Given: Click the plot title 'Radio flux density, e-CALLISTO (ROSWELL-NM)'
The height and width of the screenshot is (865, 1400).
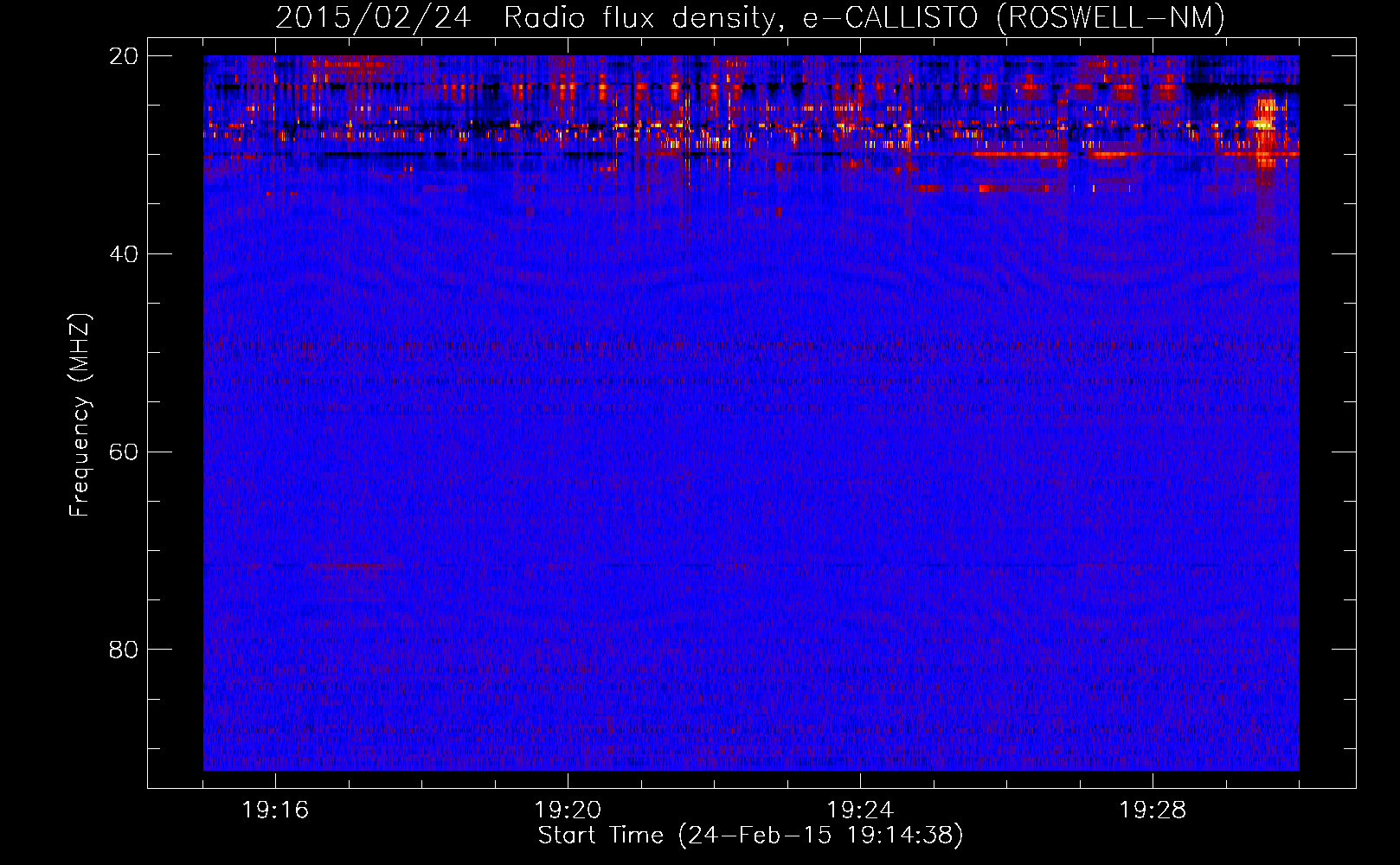Looking at the screenshot, I should [x=864, y=18].
